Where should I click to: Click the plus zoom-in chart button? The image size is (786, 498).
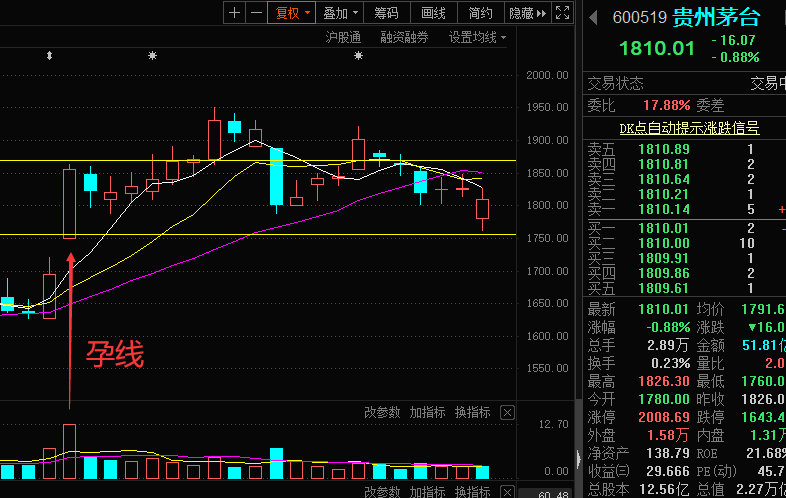click(234, 13)
